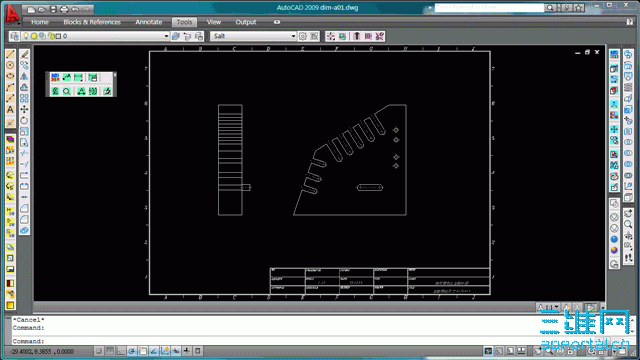Restore the drawing window dim-a01.dwg
Image resolution: width=640 pixels, height=360 pixels.
587,52
